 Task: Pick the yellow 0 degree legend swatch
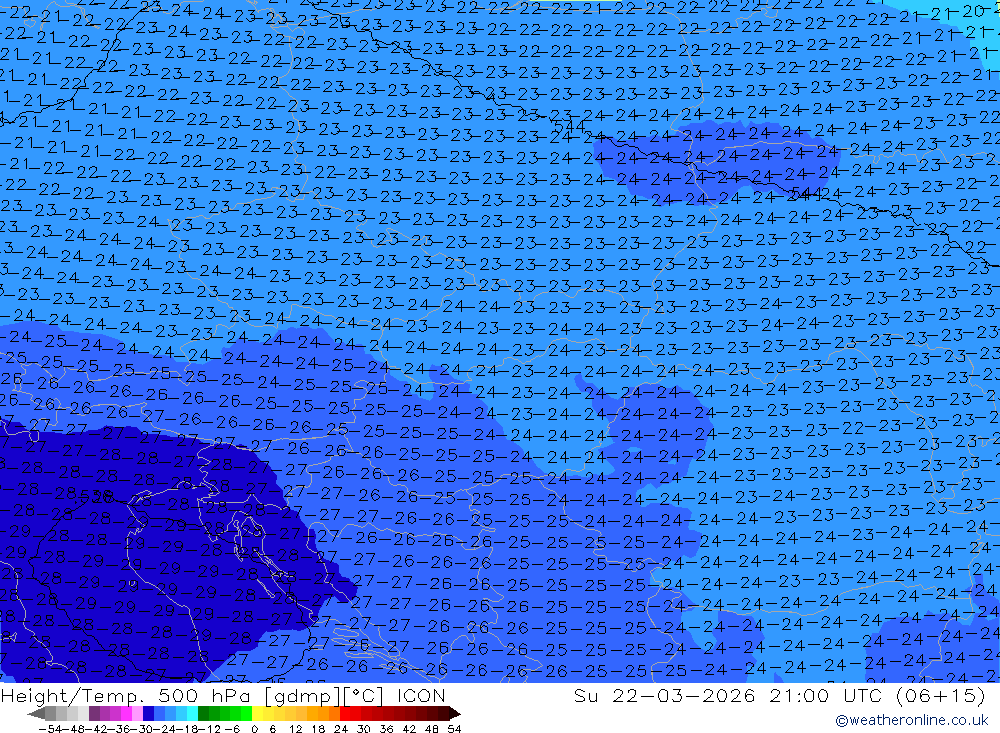pos(258,713)
